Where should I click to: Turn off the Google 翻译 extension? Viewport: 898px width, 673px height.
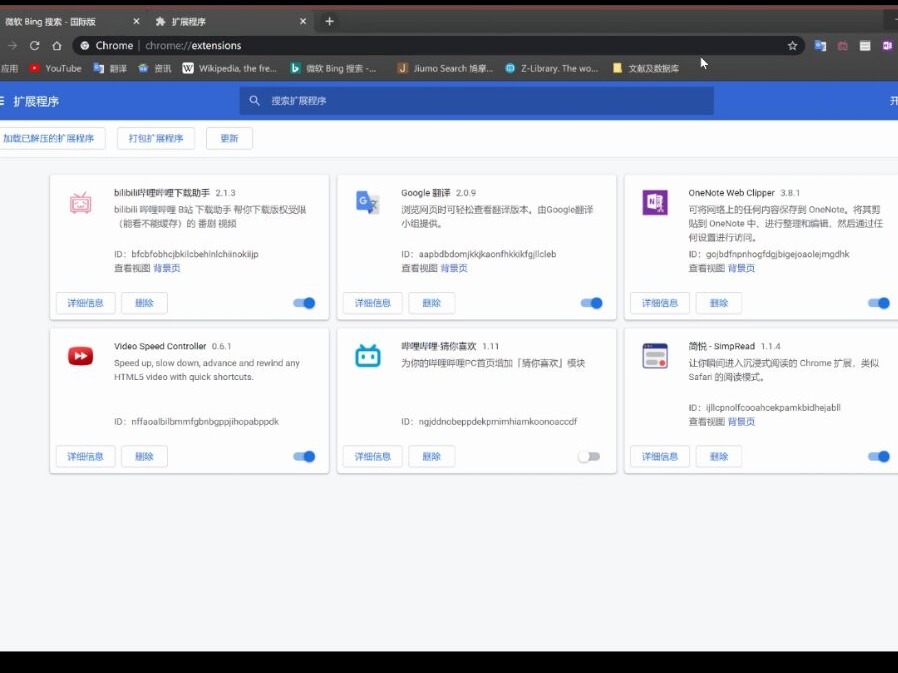coord(592,303)
